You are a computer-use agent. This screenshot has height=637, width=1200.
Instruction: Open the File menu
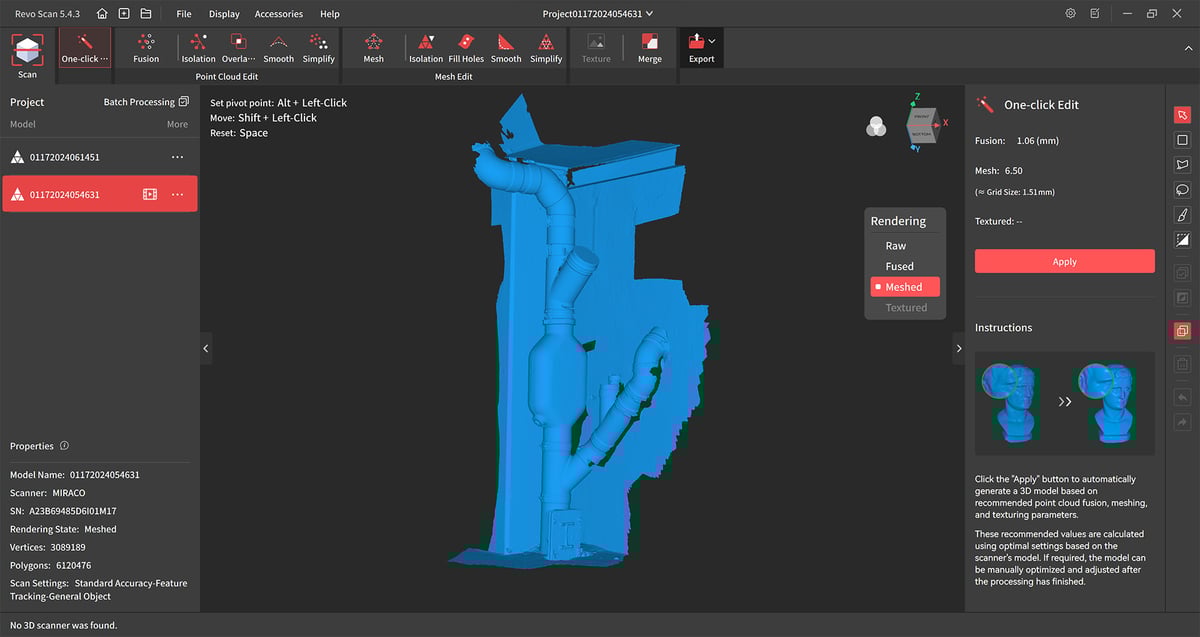(184, 14)
